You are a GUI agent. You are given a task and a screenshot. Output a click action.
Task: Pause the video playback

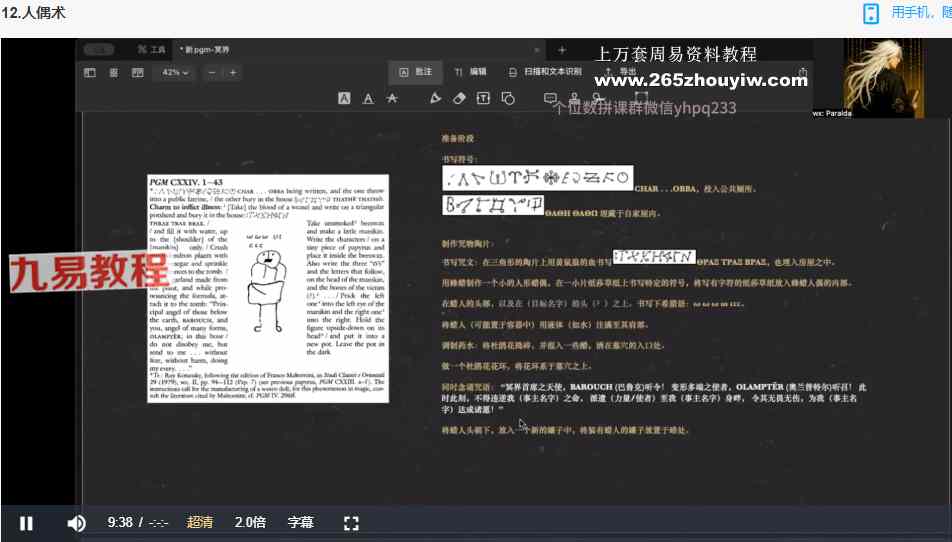tap(27, 523)
